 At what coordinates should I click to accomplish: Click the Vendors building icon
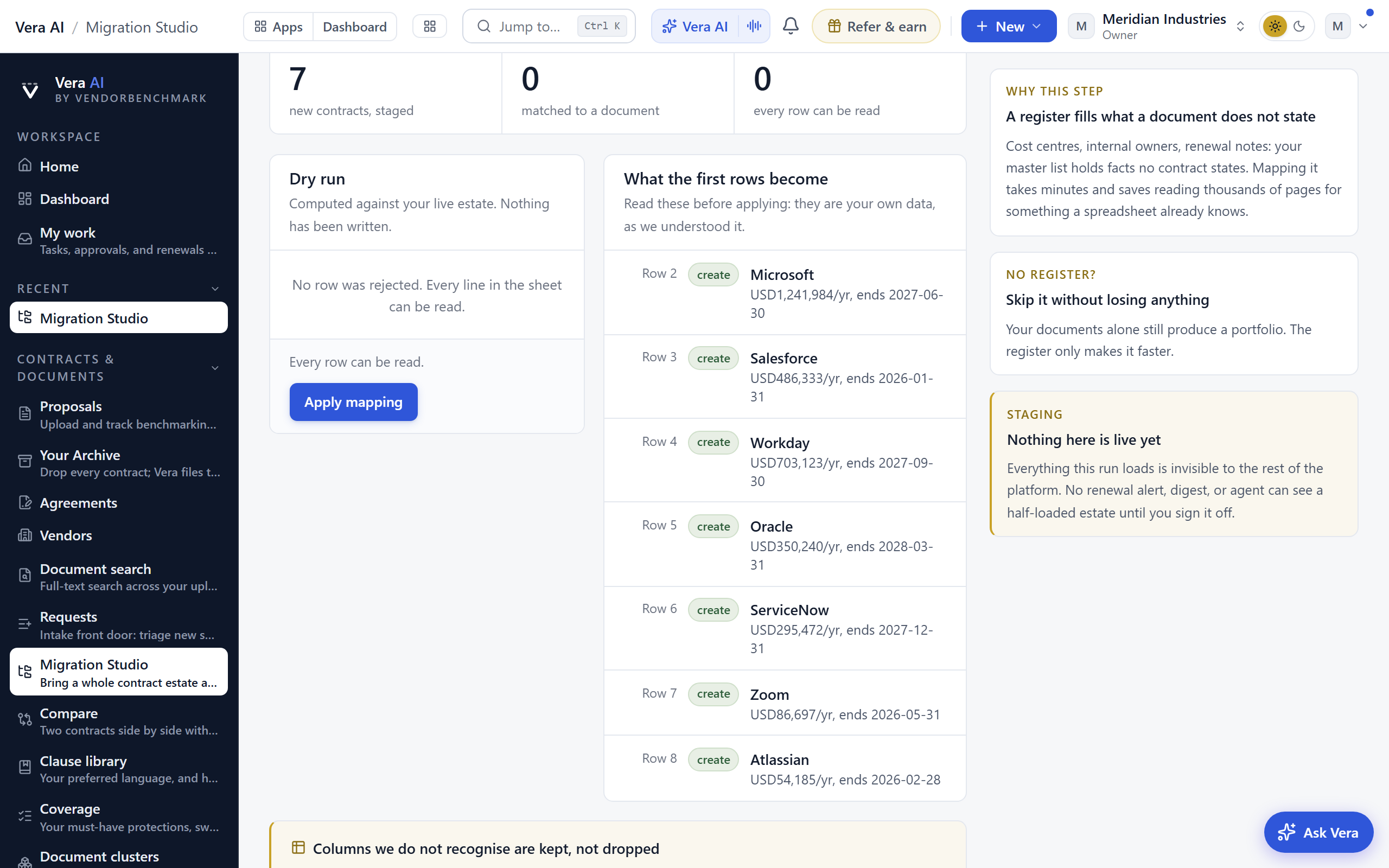coord(24,535)
